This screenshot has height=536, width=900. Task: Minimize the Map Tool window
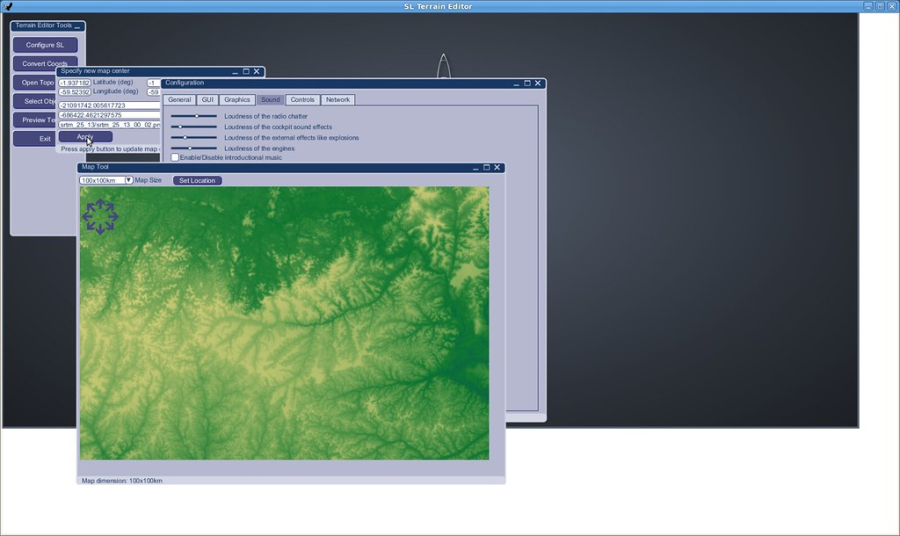[x=475, y=168]
